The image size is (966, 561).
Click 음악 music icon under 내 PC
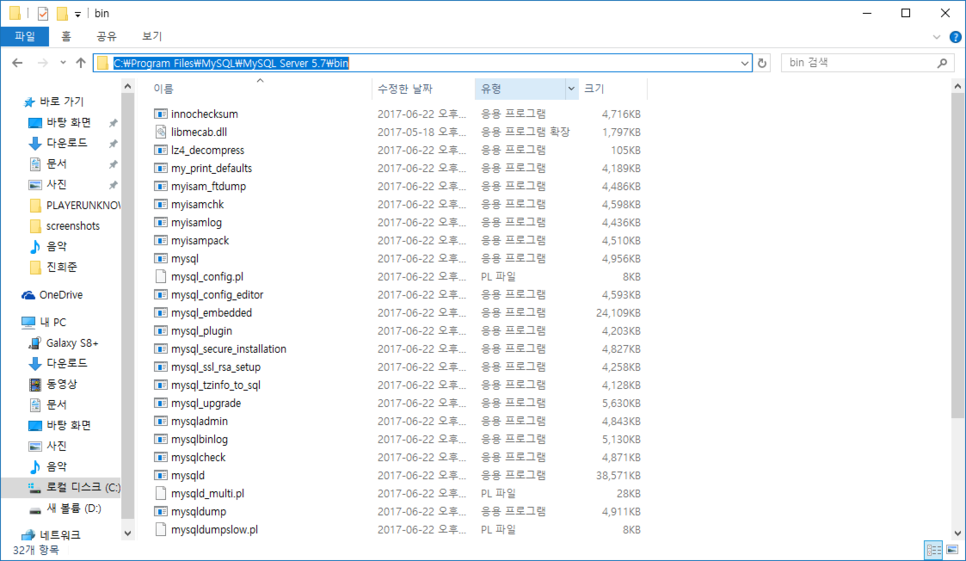coord(35,467)
